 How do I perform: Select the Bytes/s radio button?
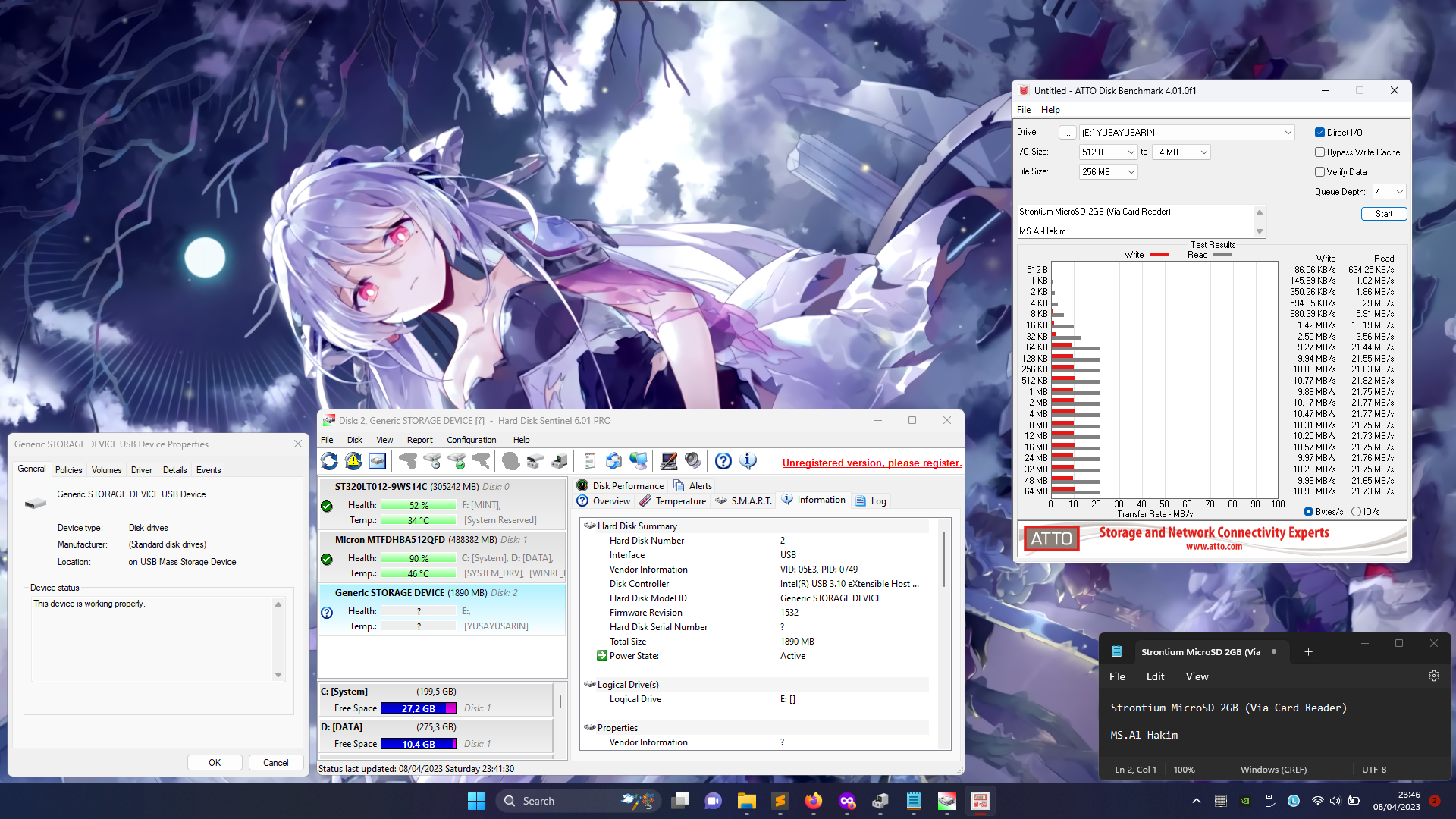(x=1308, y=512)
